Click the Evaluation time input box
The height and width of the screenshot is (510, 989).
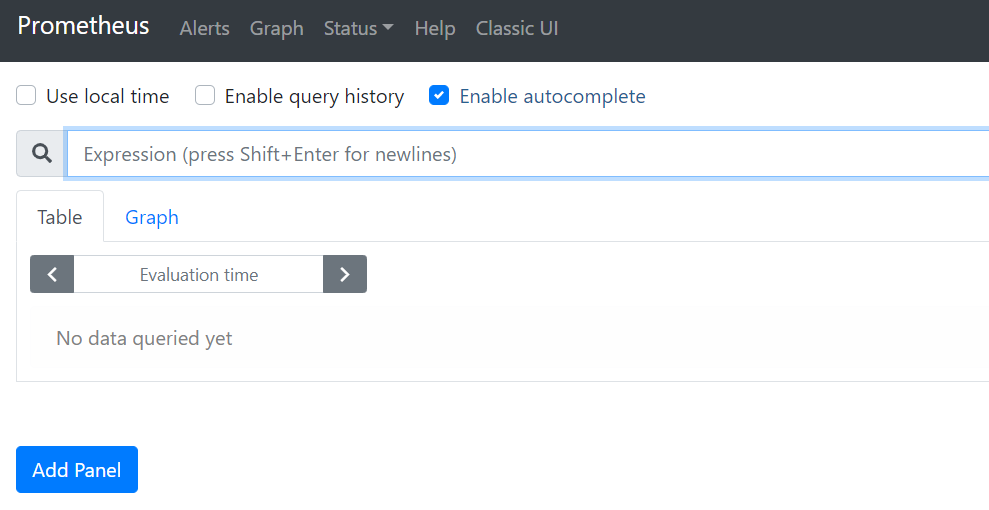(199, 274)
